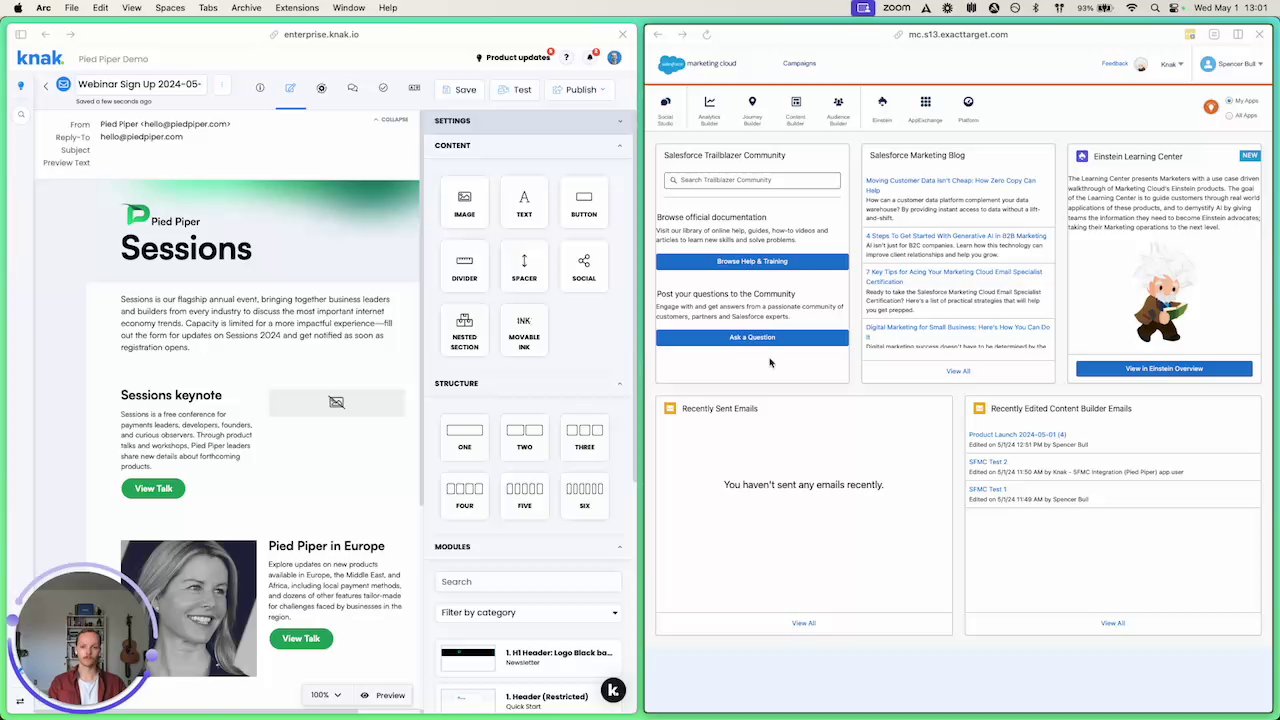Open AppExchange in Marketing Cloud

[x=925, y=110]
